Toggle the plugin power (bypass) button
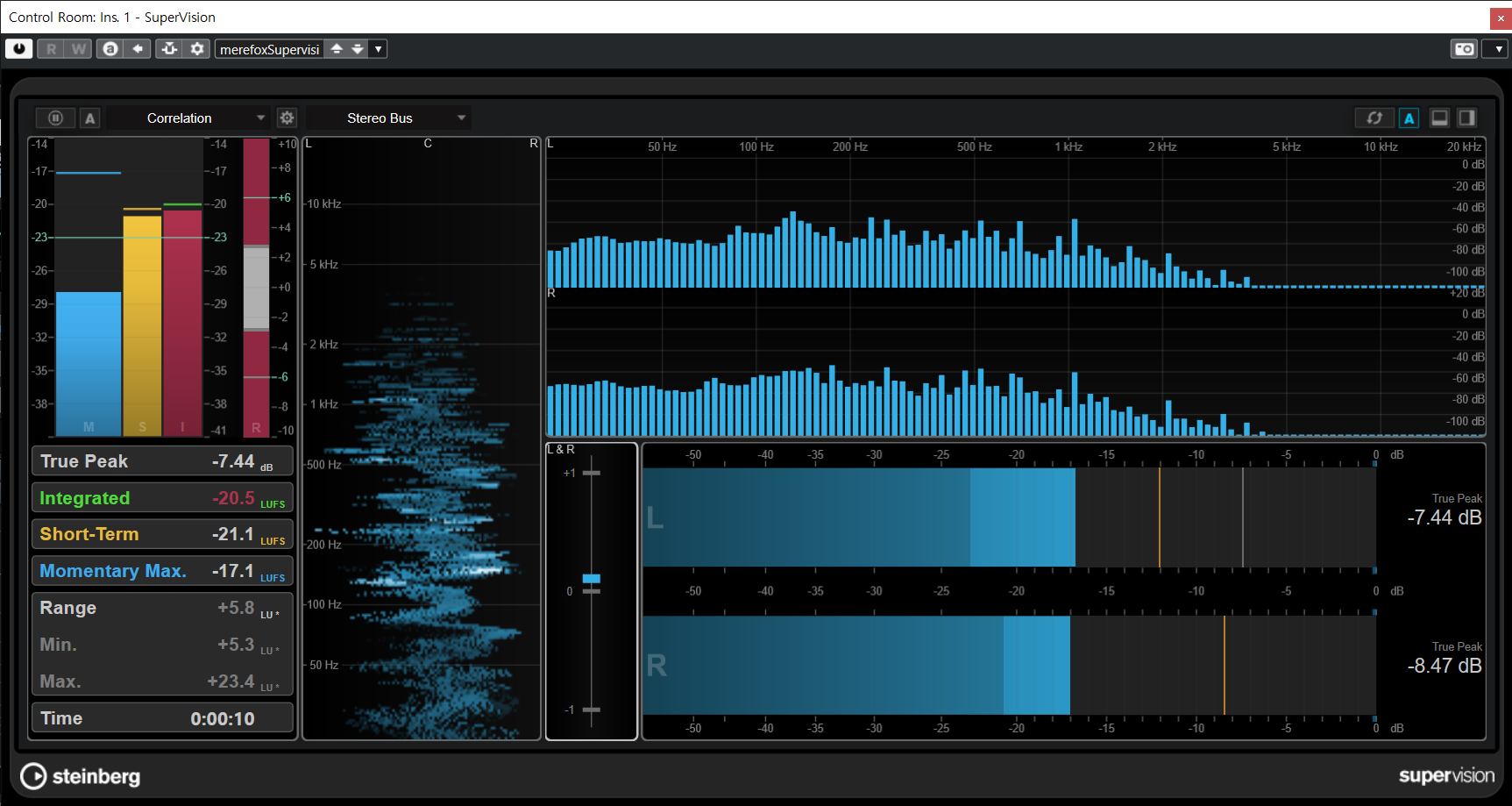 (18, 49)
